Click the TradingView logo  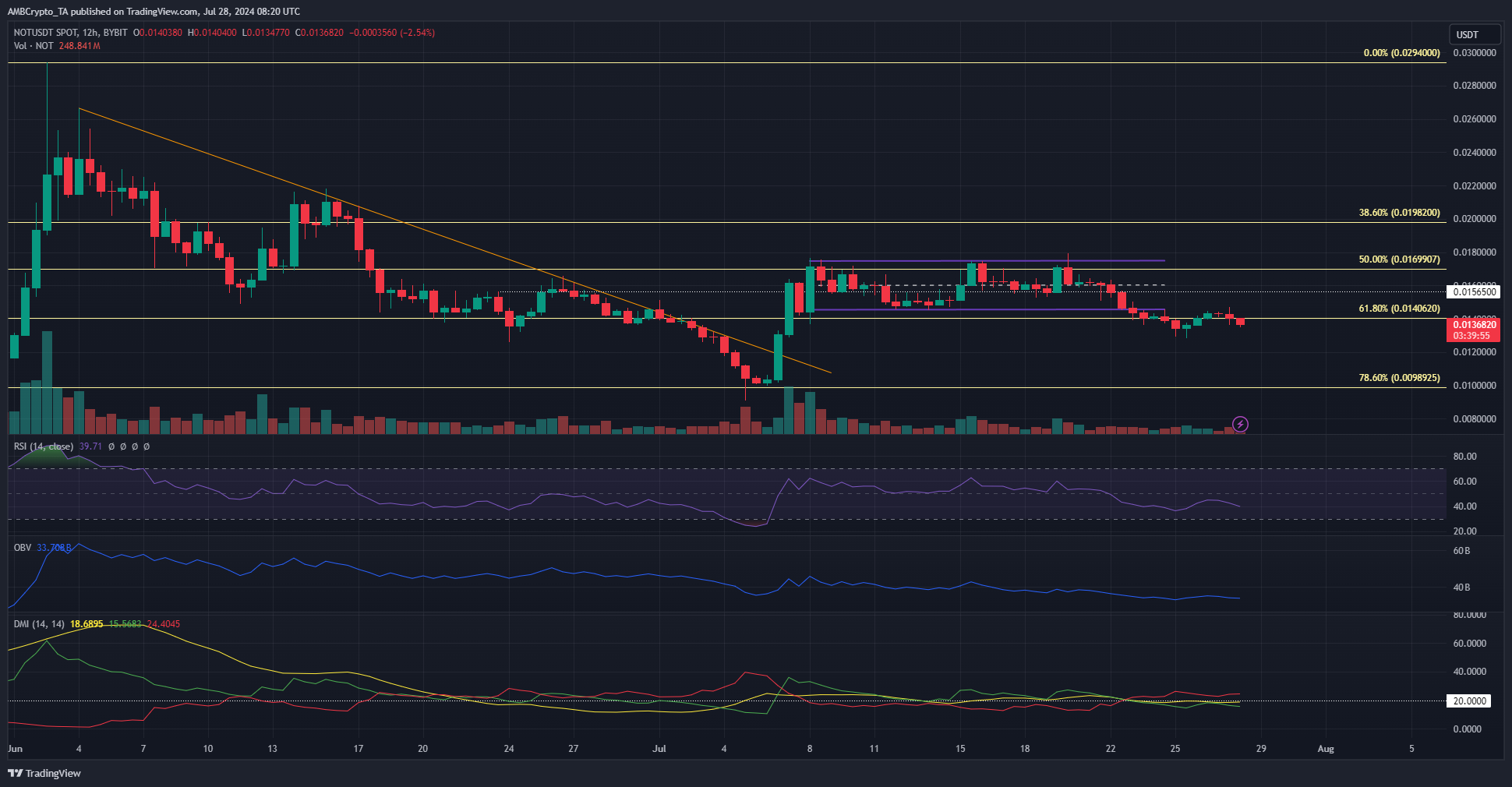(44, 773)
